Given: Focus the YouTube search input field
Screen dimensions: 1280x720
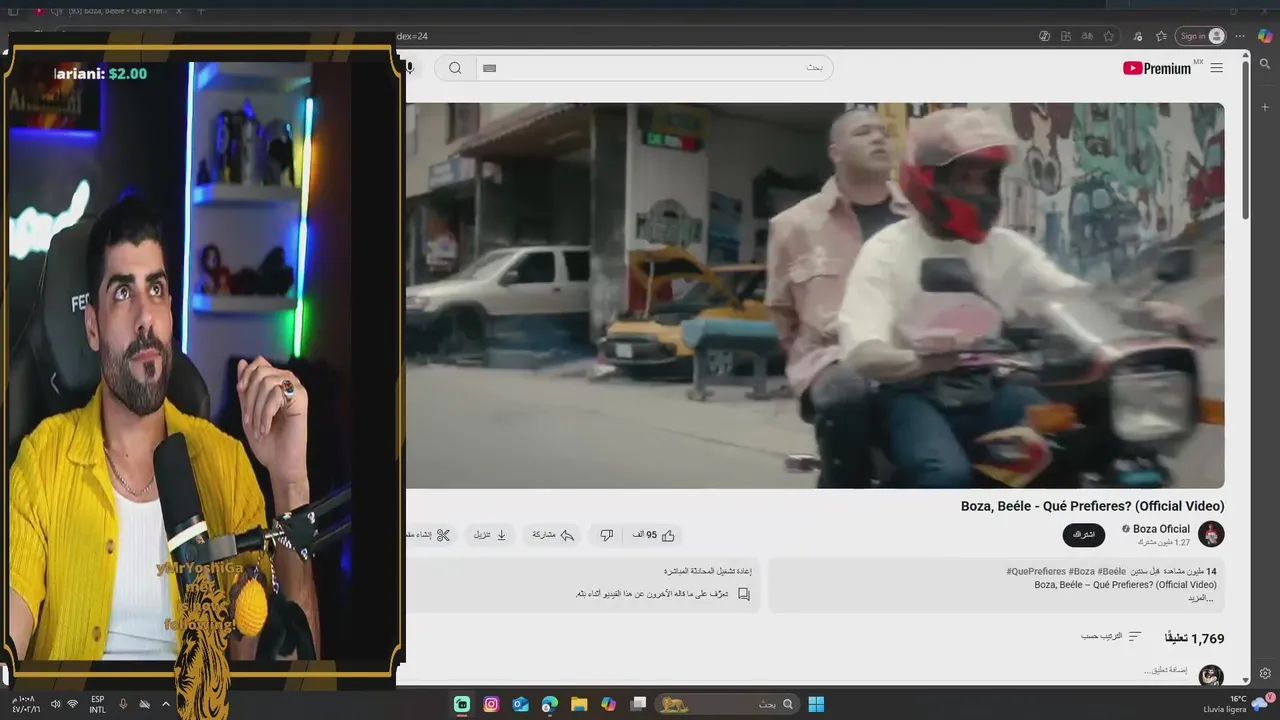Looking at the screenshot, I should 655,68.
